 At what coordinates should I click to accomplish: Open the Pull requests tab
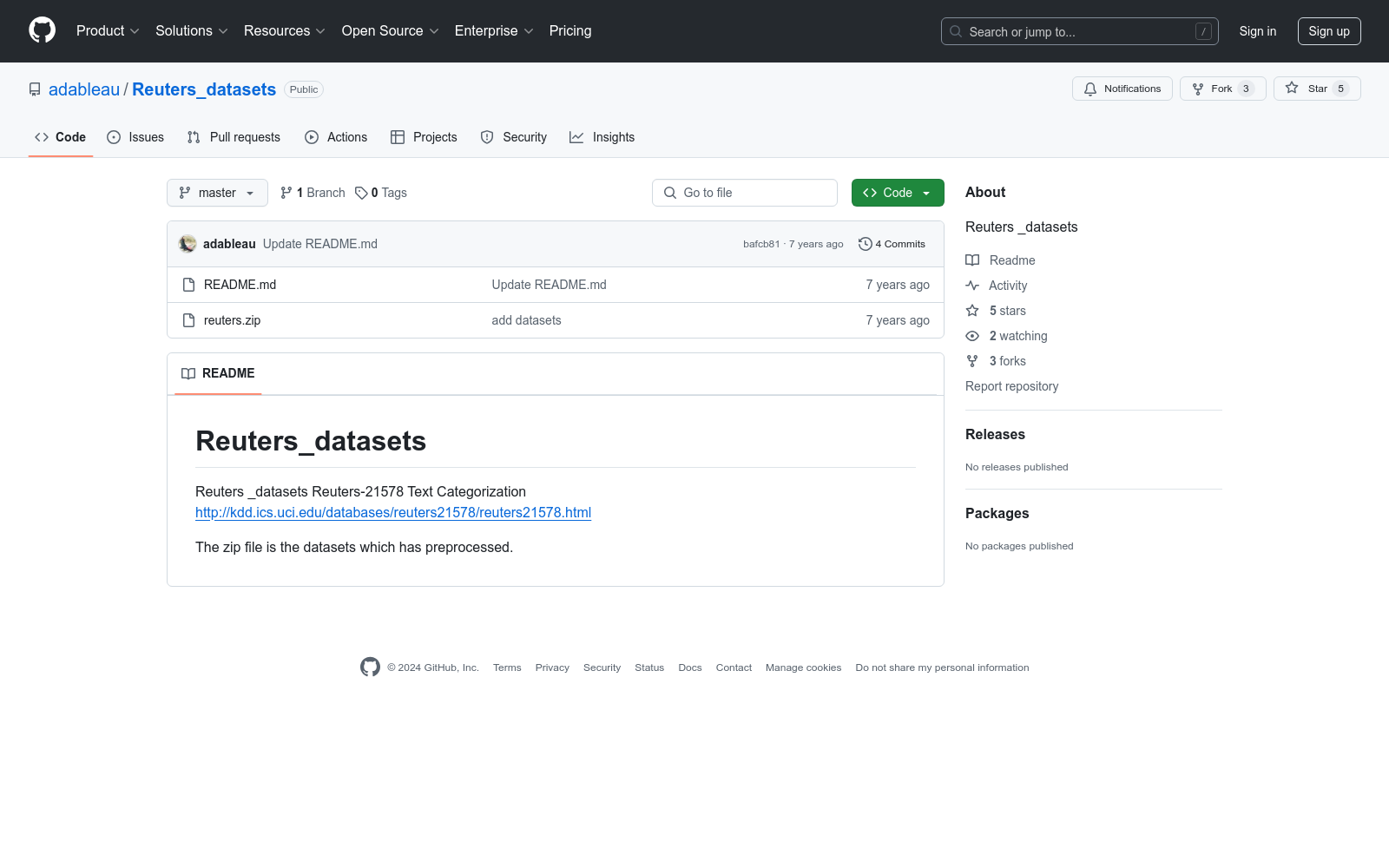pyautogui.click(x=234, y=137)
